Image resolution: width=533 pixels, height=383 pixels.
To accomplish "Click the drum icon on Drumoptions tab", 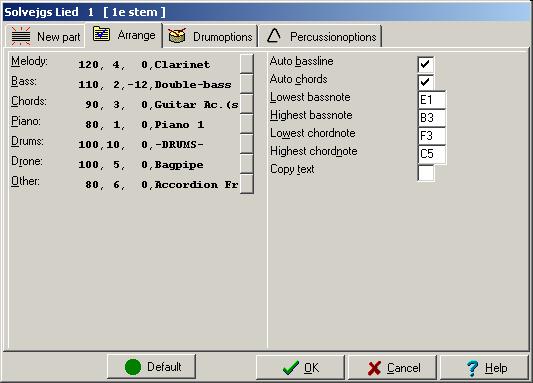I will (x=177, y=35).
